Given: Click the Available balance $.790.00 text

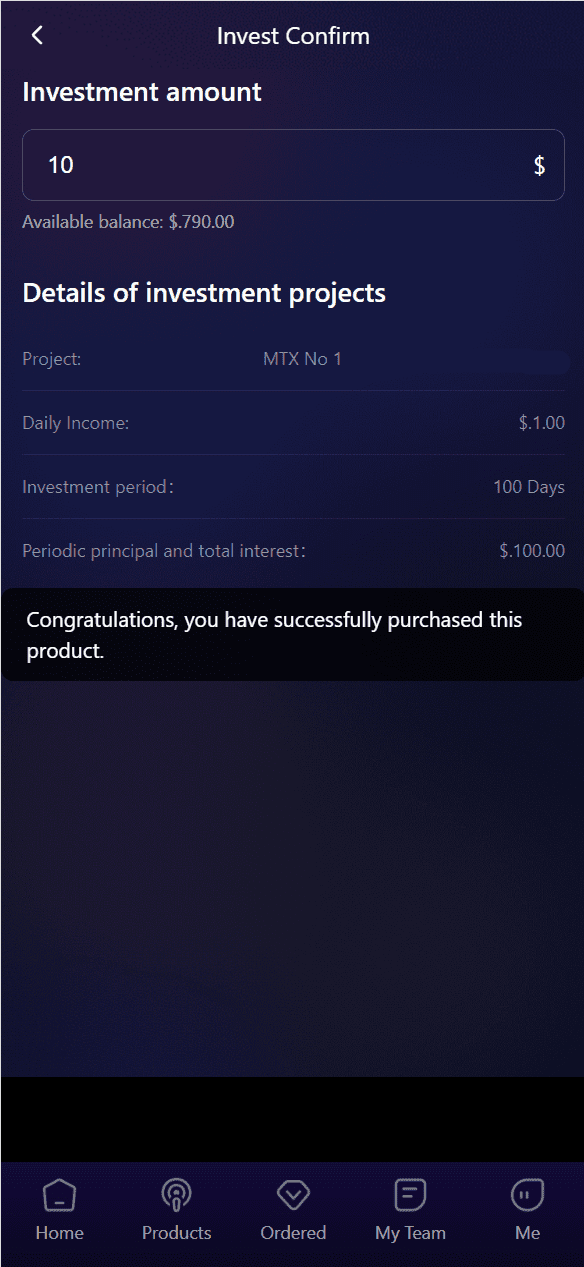Looking at the screenshot, I should pyautogui.click(x=128, y=222).
